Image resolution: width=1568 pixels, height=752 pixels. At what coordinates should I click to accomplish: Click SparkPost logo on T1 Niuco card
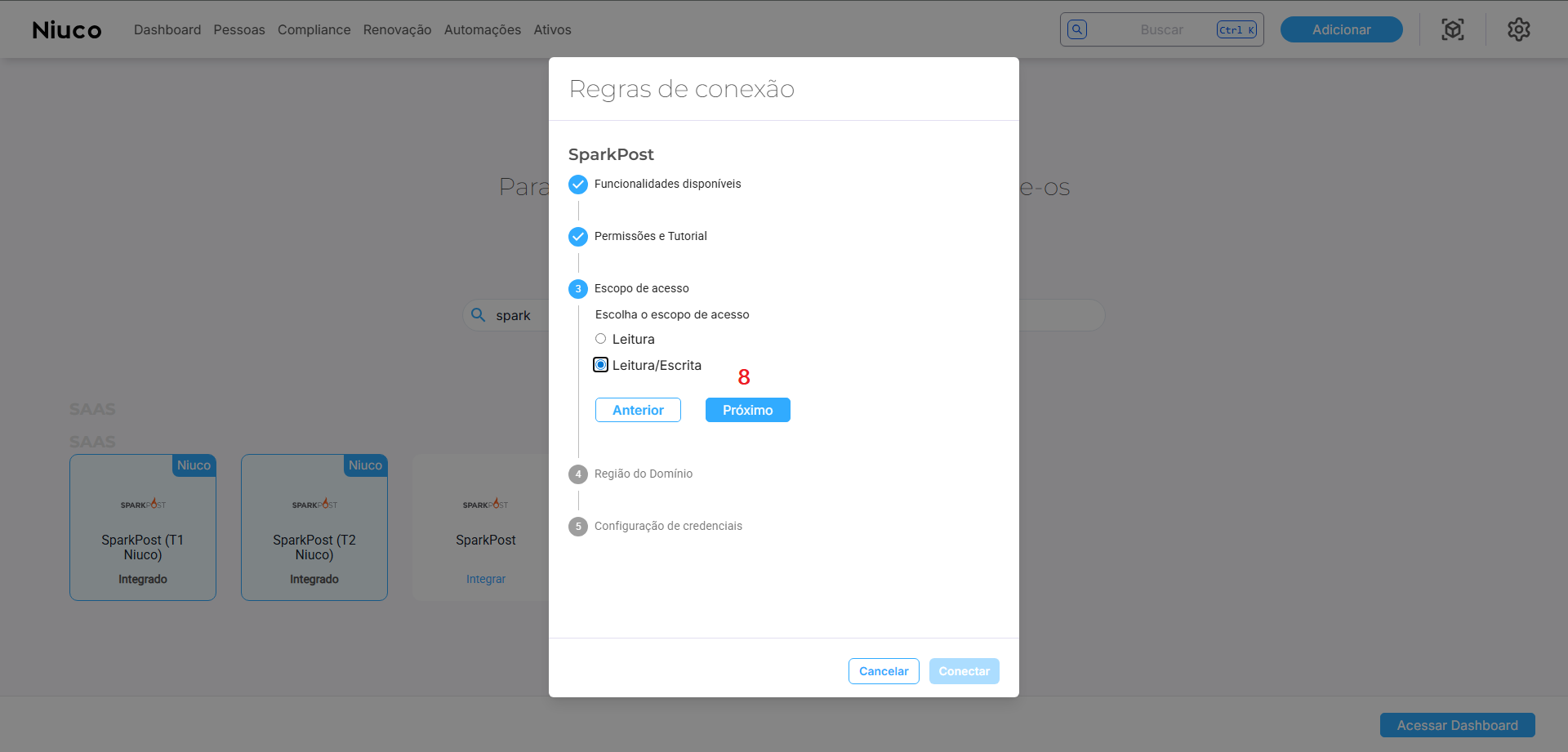(143, 505)
